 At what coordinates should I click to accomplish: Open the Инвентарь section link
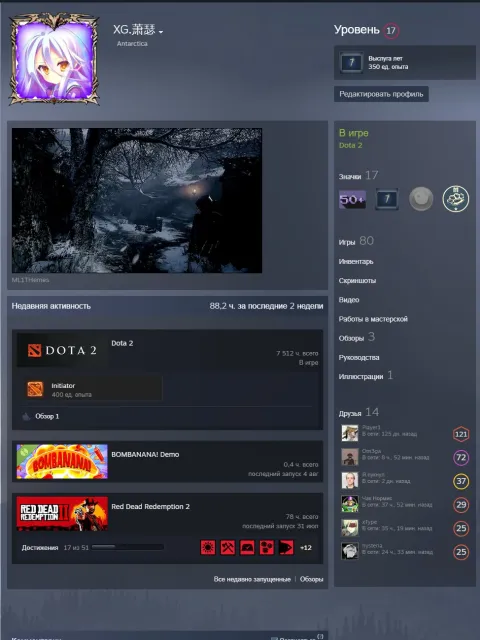[x=356, y=262]
